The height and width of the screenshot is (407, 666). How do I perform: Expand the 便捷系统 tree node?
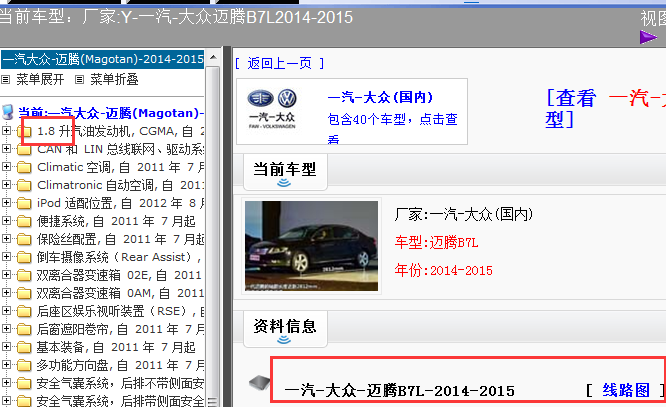pyautogui.click(x=6, y=220)
